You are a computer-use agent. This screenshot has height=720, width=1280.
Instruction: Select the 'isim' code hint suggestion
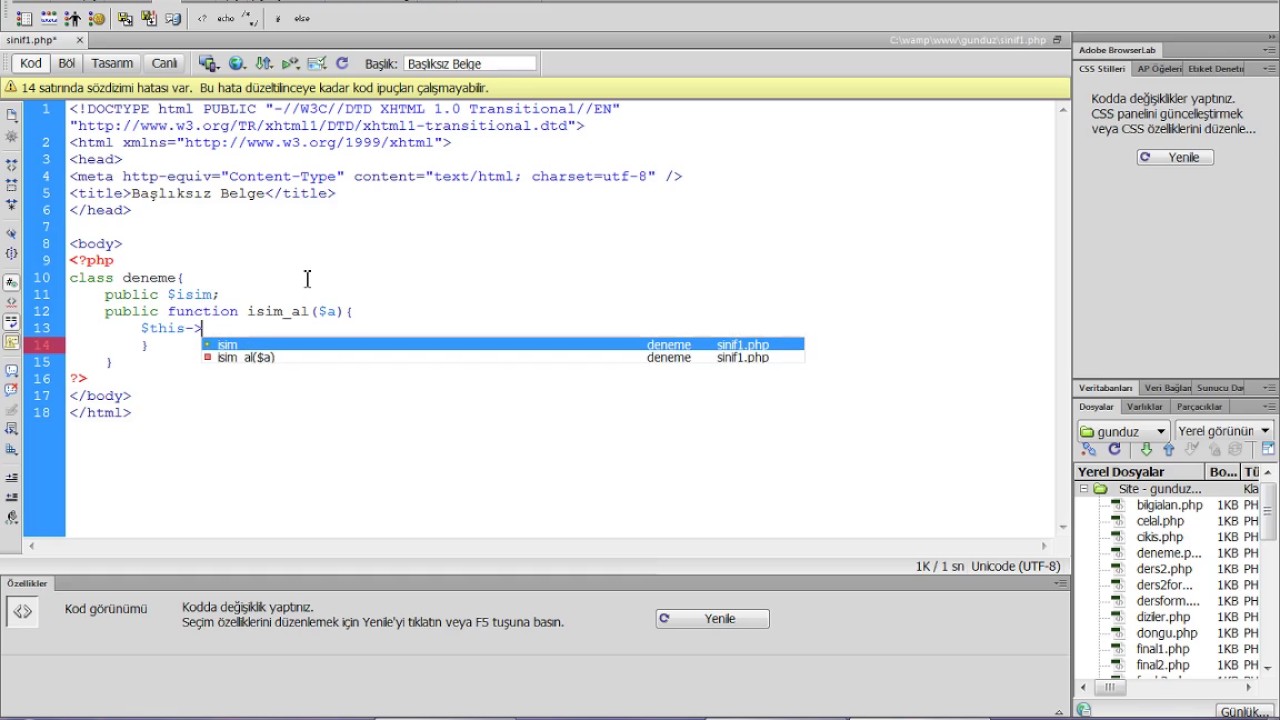[x=503, y=344]
